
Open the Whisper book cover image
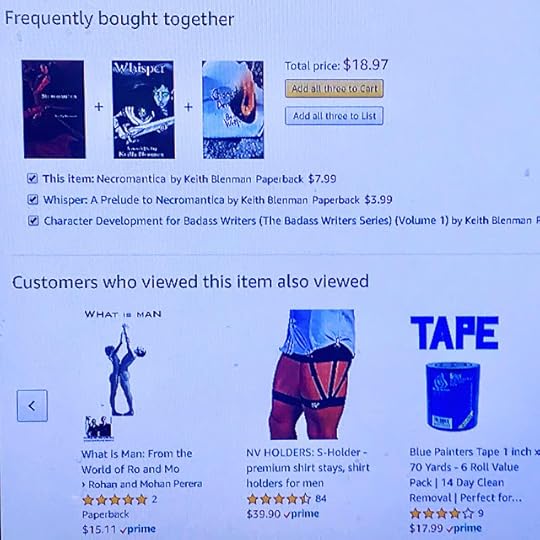tap(143, 110)
